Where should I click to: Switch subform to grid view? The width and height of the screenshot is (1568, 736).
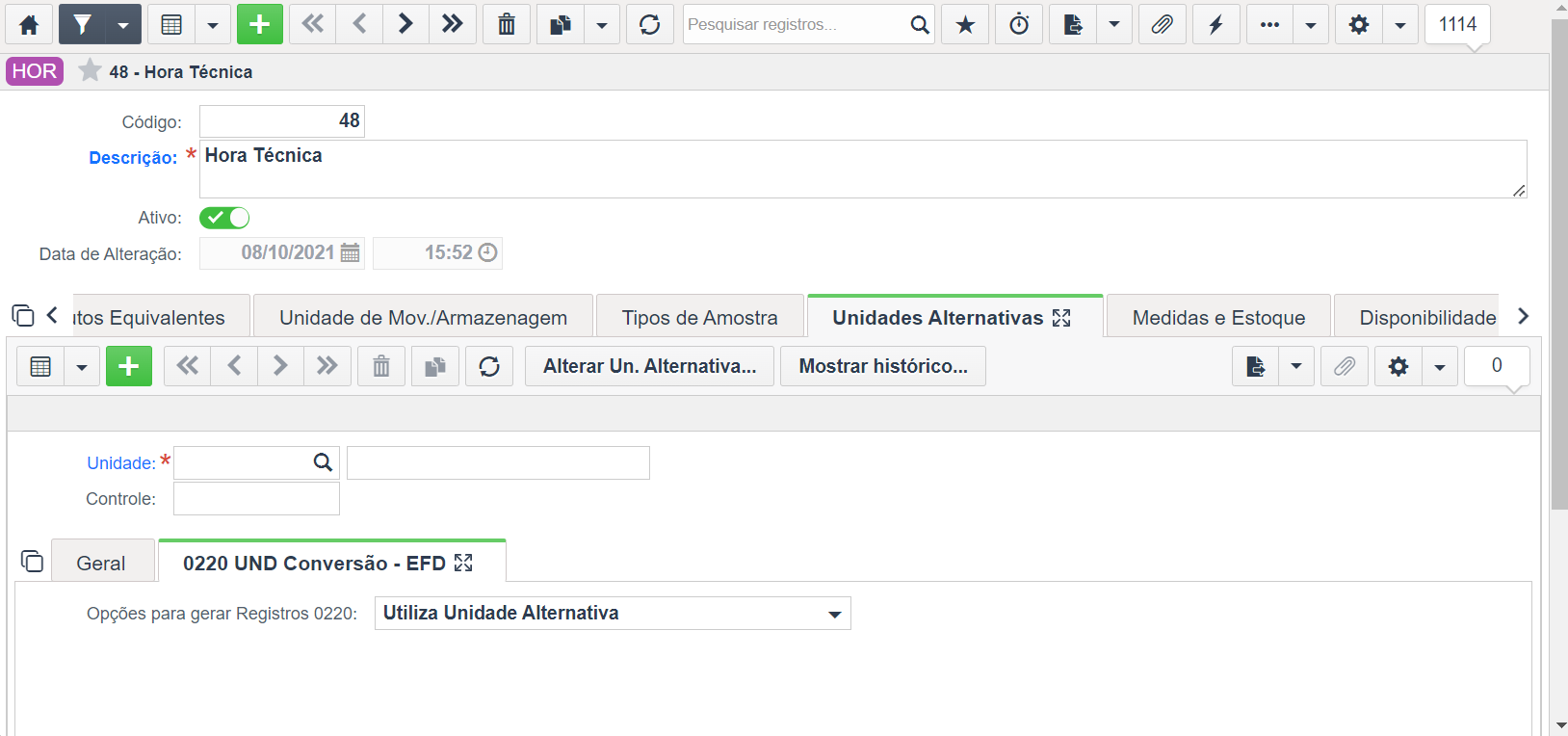tap(40, 366)
